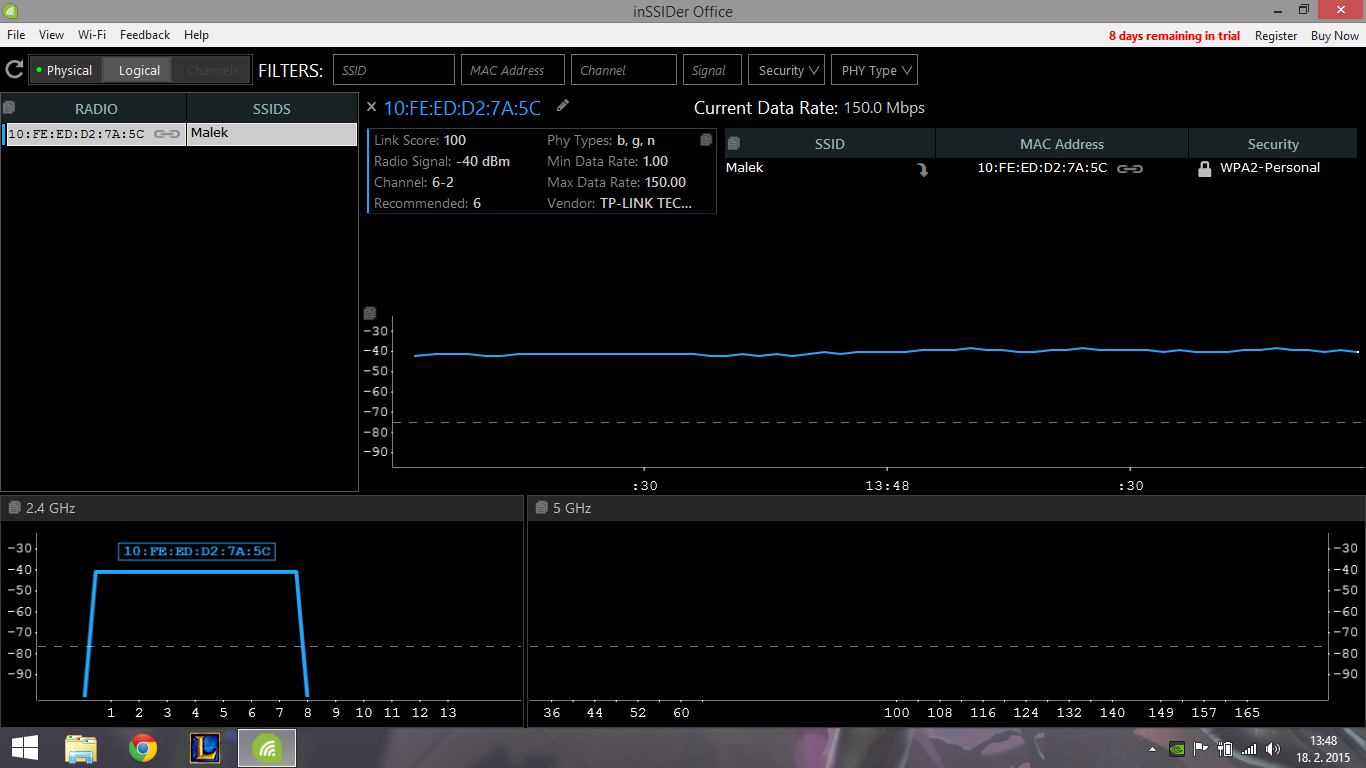Switch to Logical view mode
Image resolution: width=1366 pixels, height=768 pixels.
[139, 70]
